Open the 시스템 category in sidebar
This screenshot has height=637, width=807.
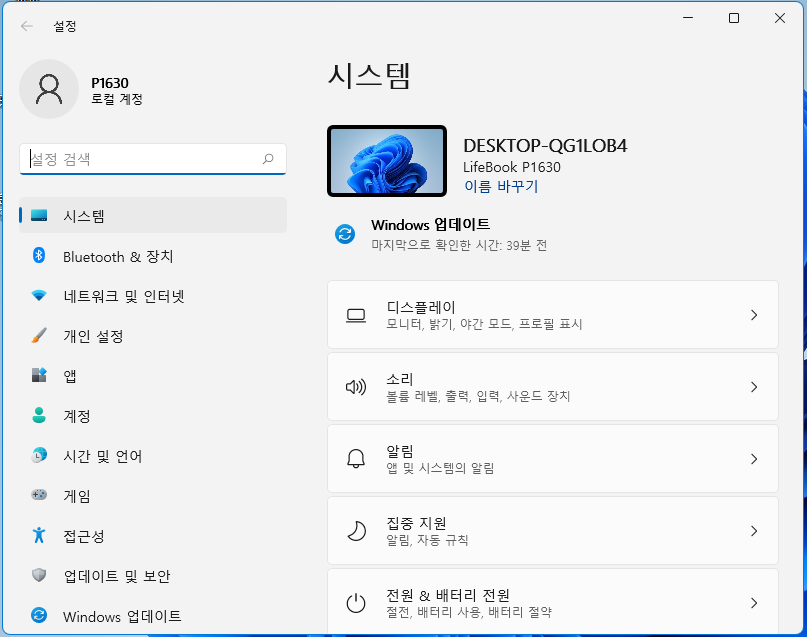pyautogui.click(x=153, y=215)
